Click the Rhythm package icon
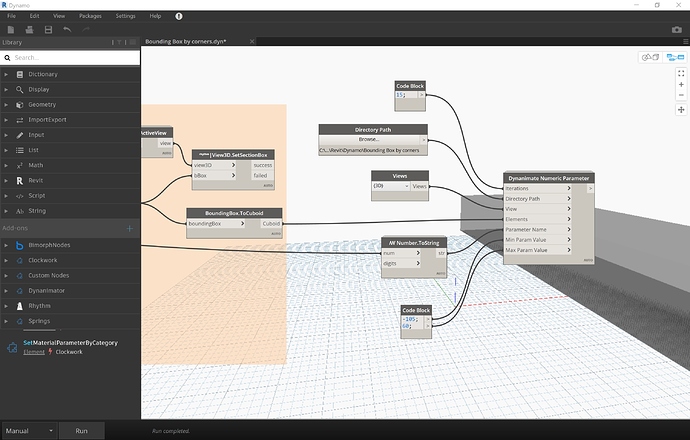690x440 pixels. (x=19, y=306)
